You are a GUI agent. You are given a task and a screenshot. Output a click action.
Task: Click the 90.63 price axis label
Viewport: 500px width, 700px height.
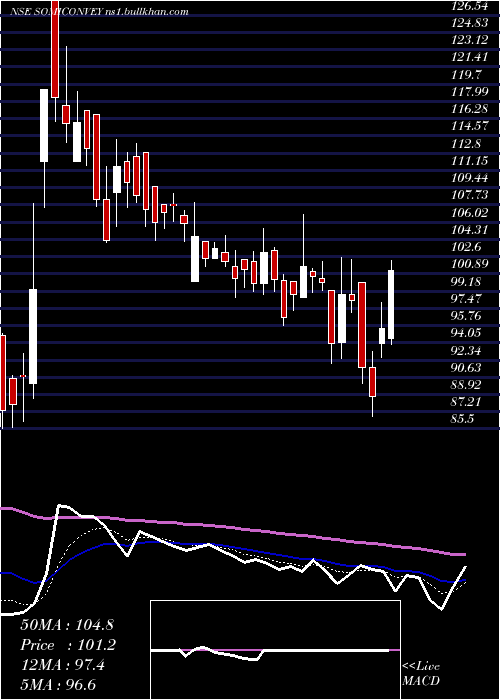[466, 367]
